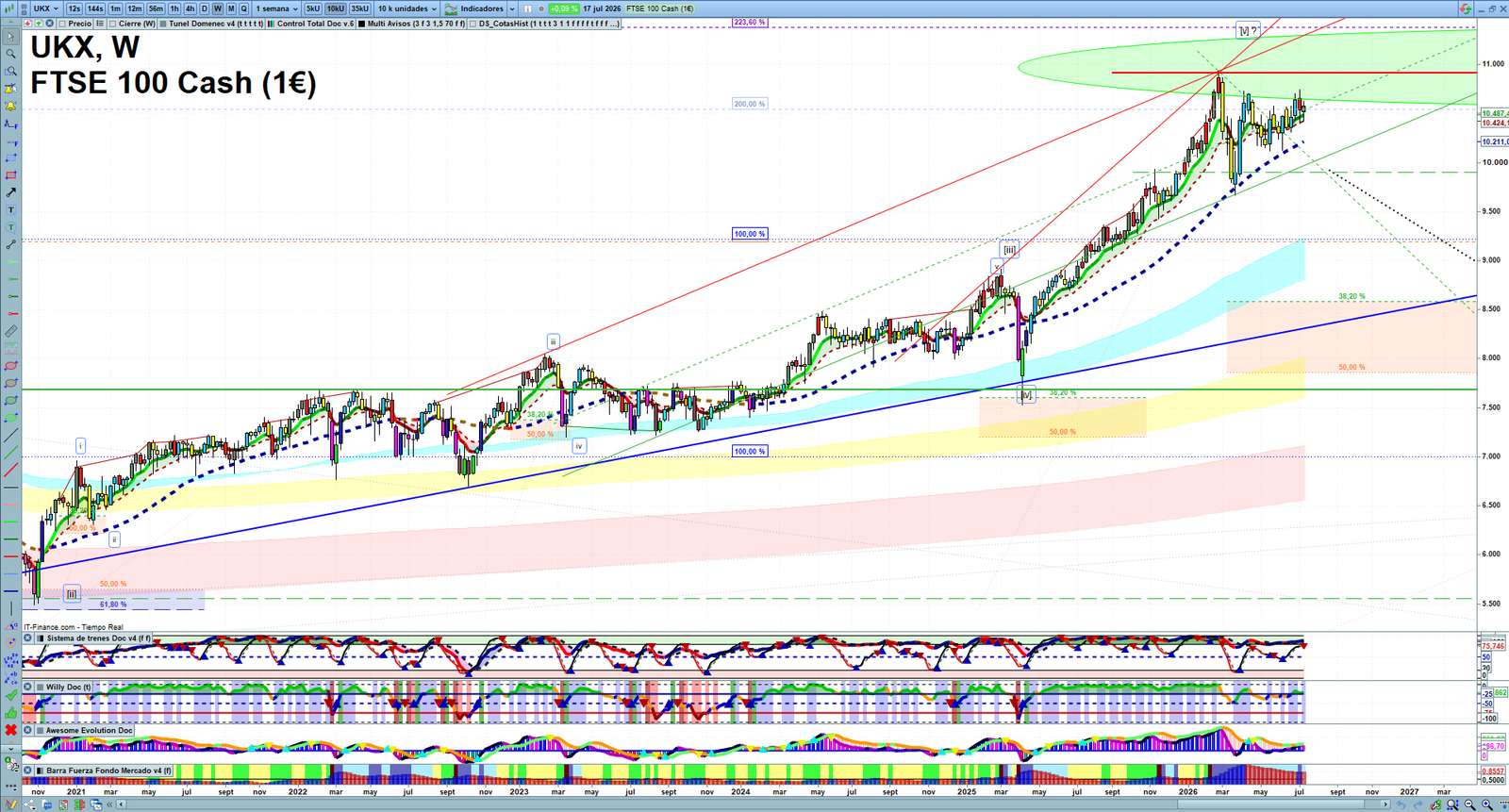Select the arrow cursor tool
Viewport: 1509px width, 812px height.
pos(11,37)
